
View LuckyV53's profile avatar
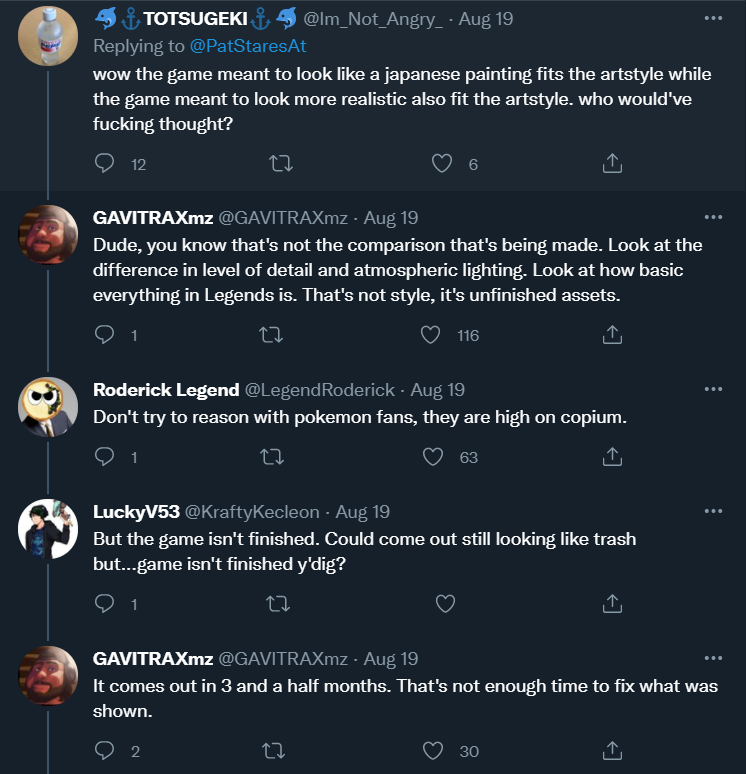tap(48, 529)
